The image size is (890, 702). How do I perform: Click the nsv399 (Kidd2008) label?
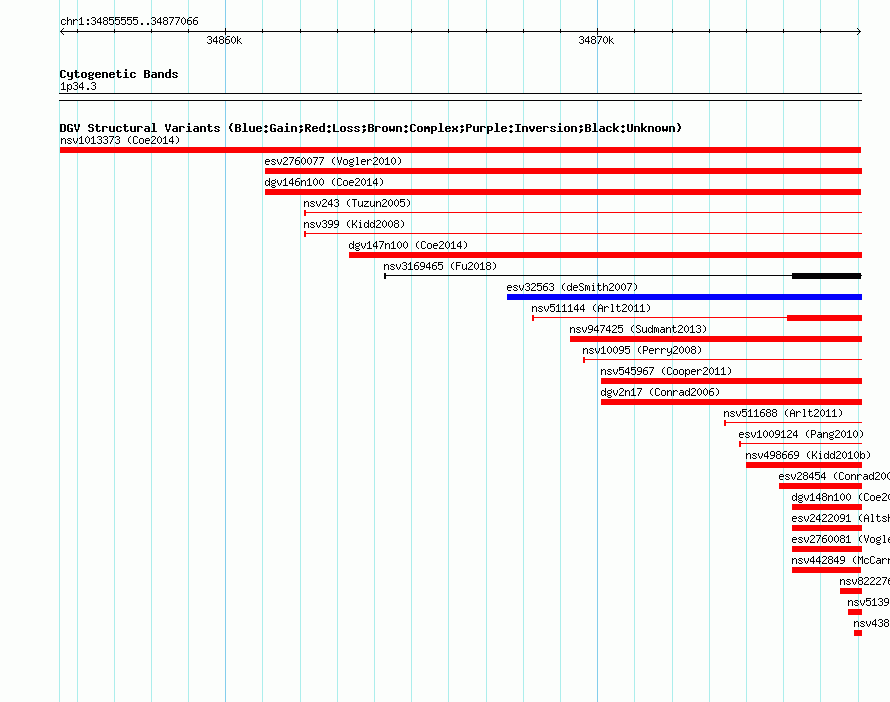point(354,224)
